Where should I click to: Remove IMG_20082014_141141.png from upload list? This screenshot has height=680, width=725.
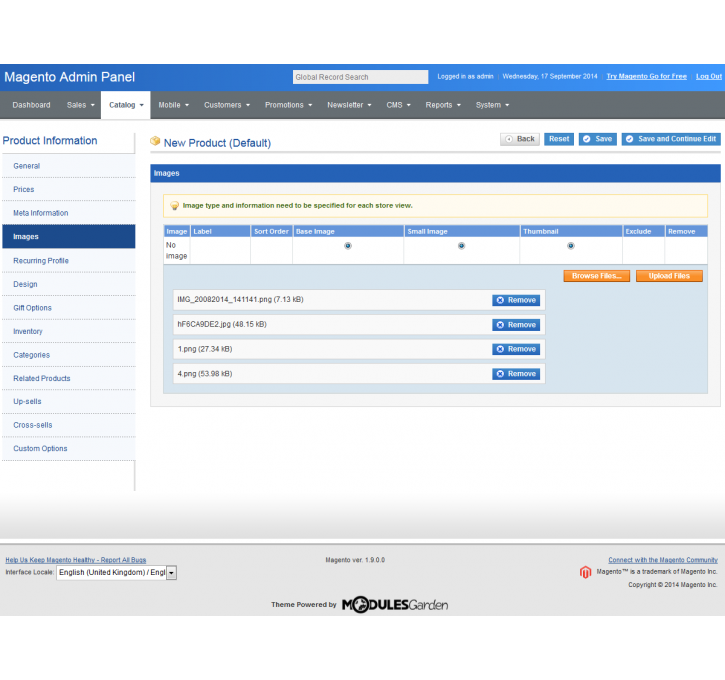click(x=516, y=300)
